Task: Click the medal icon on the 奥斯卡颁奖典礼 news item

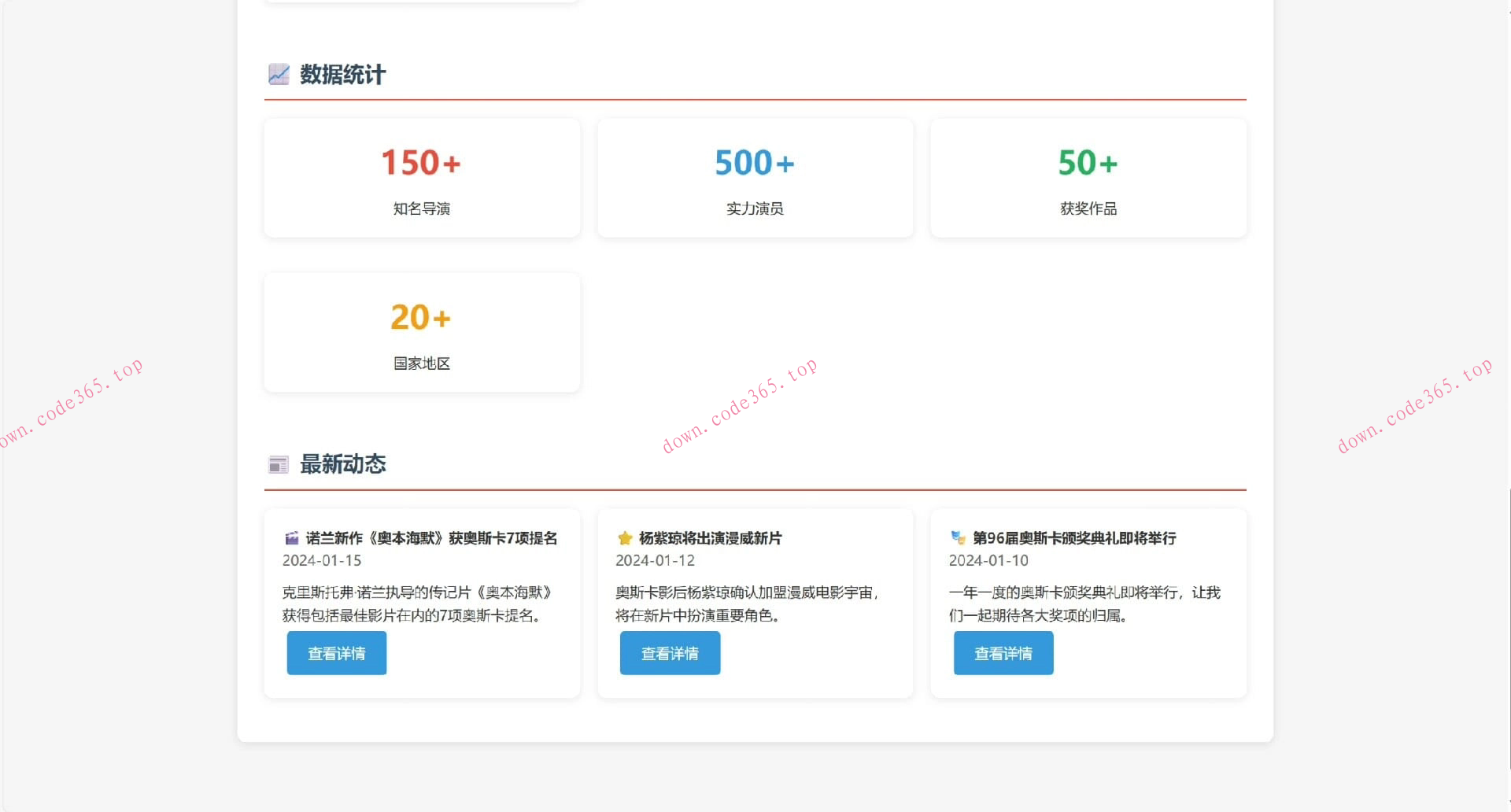Action: (x=957, y=538)
